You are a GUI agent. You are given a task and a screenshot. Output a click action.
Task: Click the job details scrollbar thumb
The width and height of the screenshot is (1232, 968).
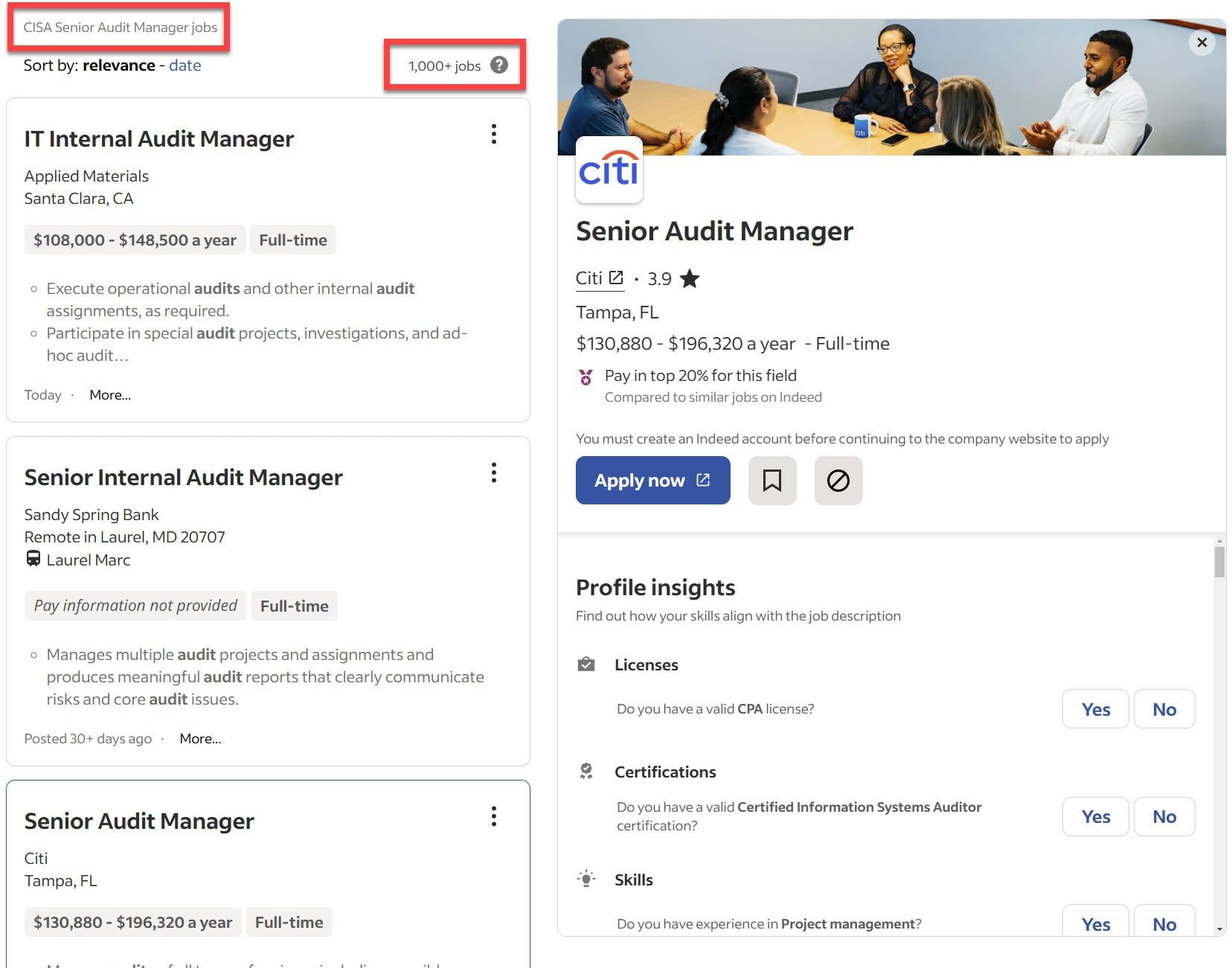click(x=1219, y=562)
